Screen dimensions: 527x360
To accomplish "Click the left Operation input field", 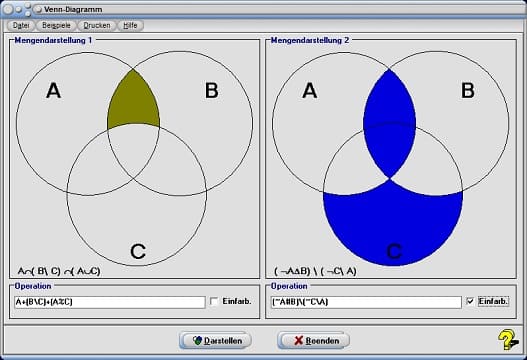I will 110,302.
